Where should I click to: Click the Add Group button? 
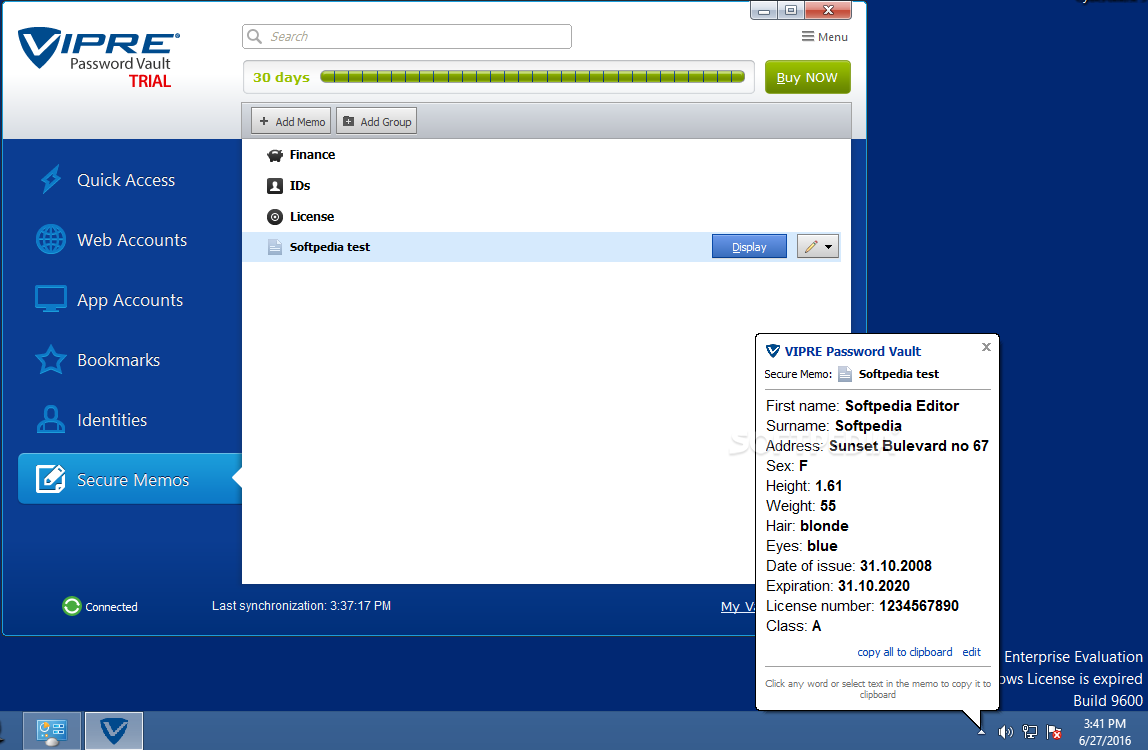(x=376, y=122)
